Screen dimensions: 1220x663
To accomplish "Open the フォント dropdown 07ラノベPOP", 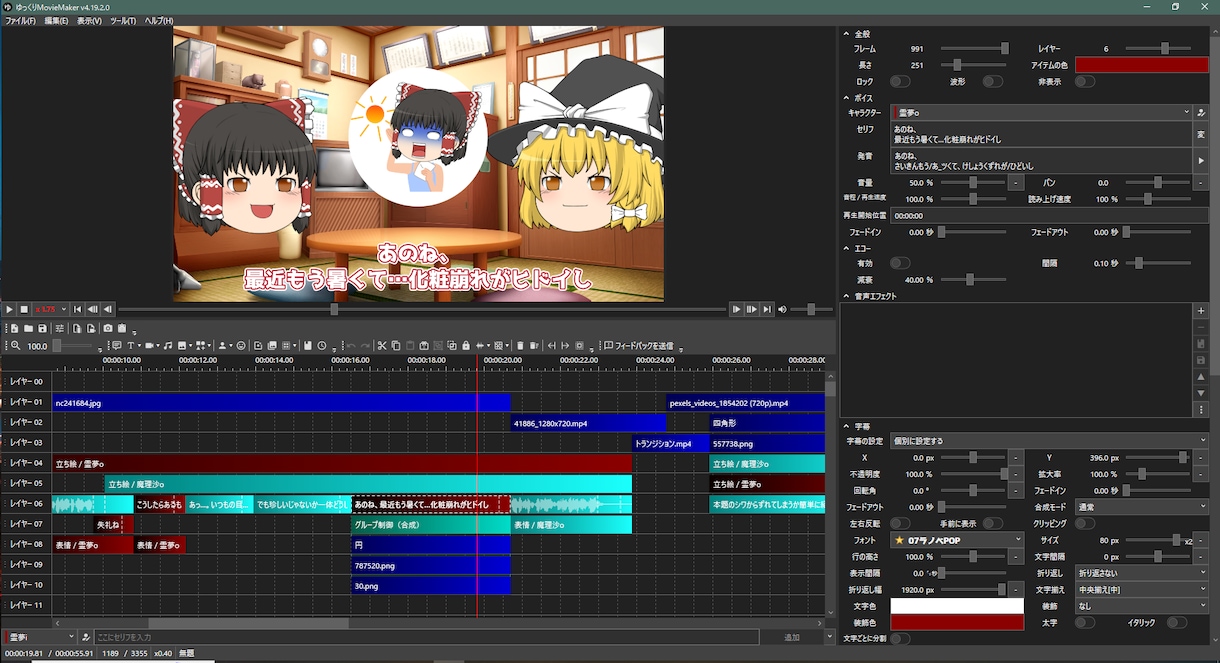I will click(x=957, y=540).
